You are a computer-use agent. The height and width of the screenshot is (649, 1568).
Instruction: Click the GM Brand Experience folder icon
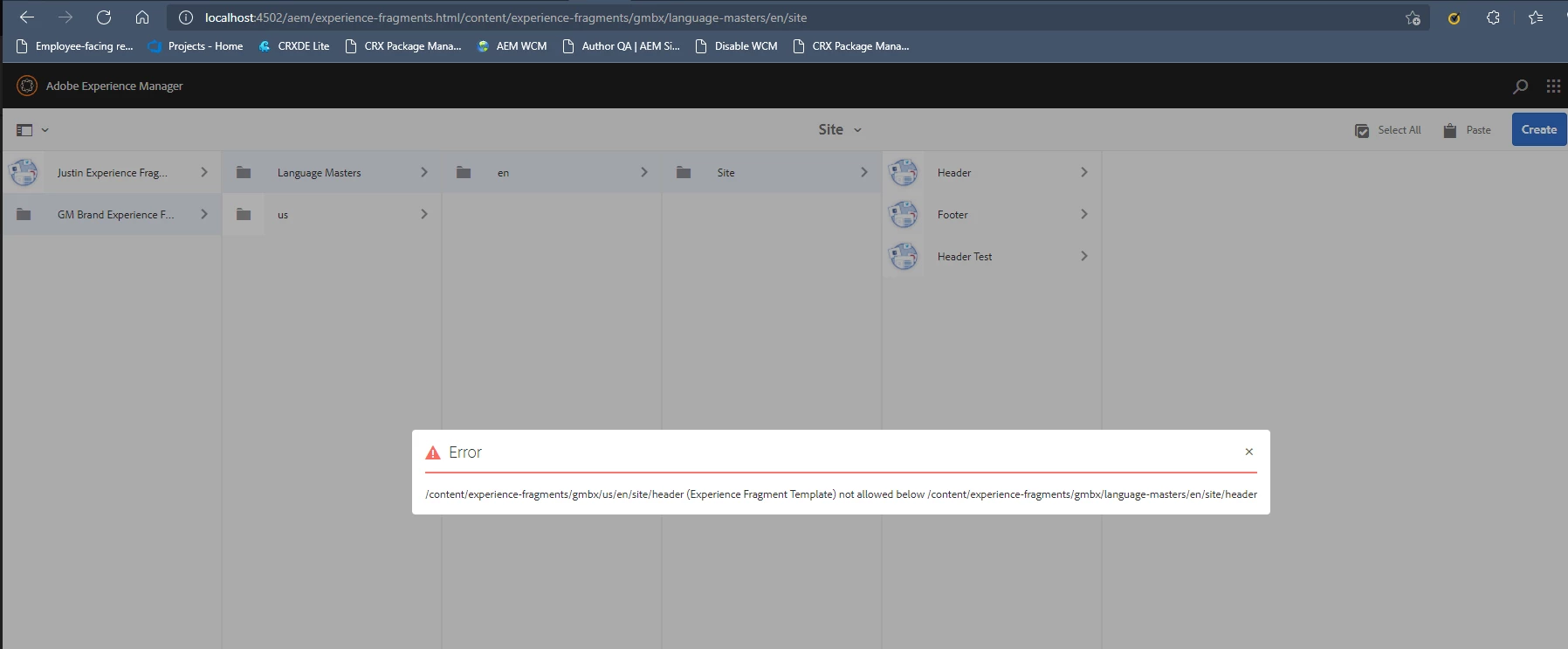pos(24,214)
